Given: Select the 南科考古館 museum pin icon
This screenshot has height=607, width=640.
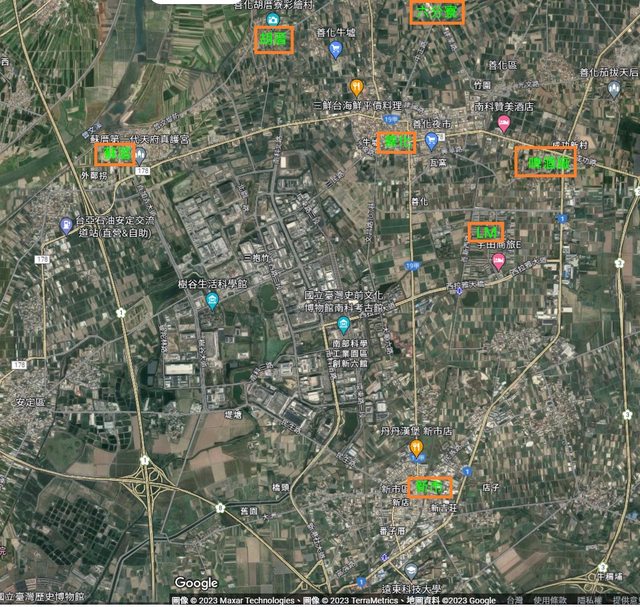Looking at the screenshot, I should pos(343,325).
